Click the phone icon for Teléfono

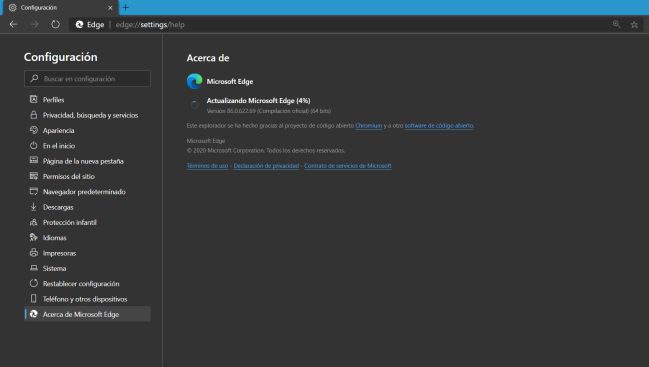click(x=34, y=298)
